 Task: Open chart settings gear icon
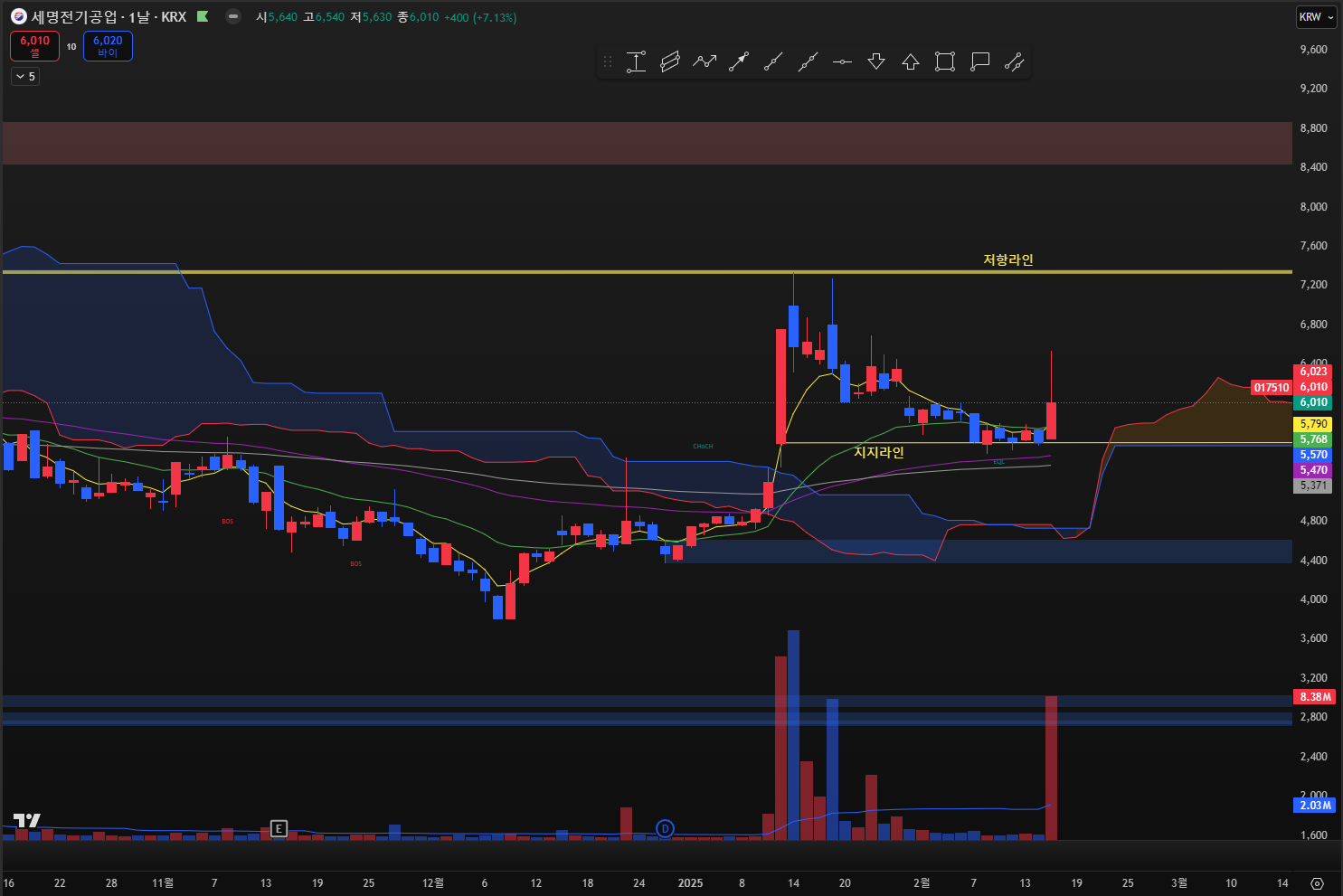1317,883
